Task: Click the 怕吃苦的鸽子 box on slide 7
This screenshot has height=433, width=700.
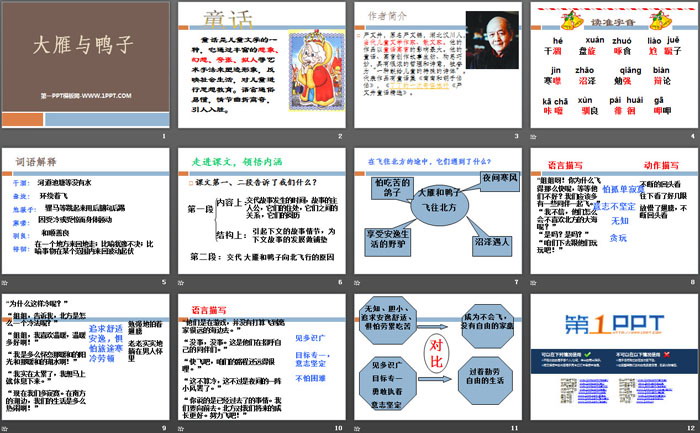Action: click(392, 188)
